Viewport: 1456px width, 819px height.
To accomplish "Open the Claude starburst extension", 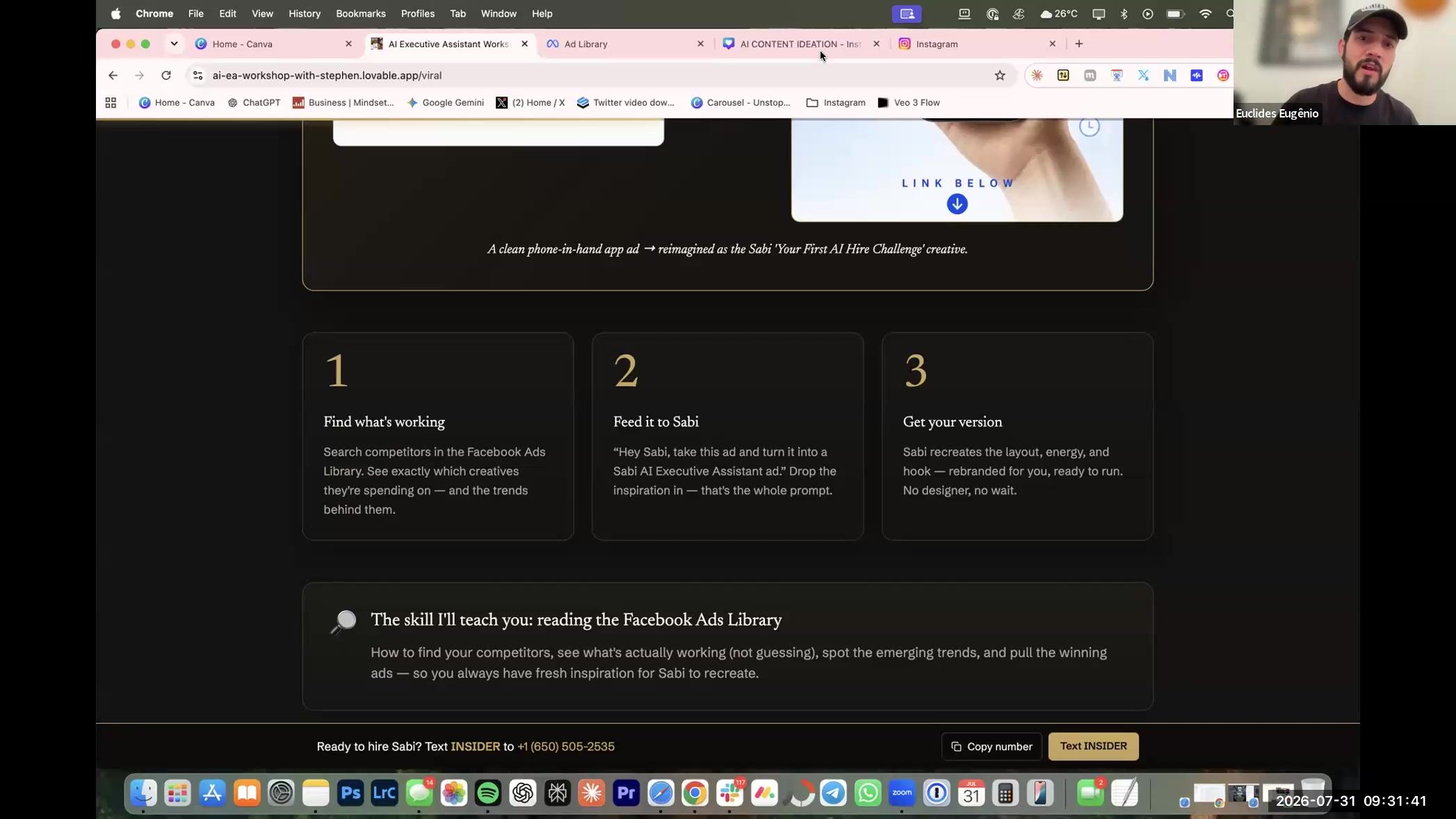I will tap(1037, 75).
